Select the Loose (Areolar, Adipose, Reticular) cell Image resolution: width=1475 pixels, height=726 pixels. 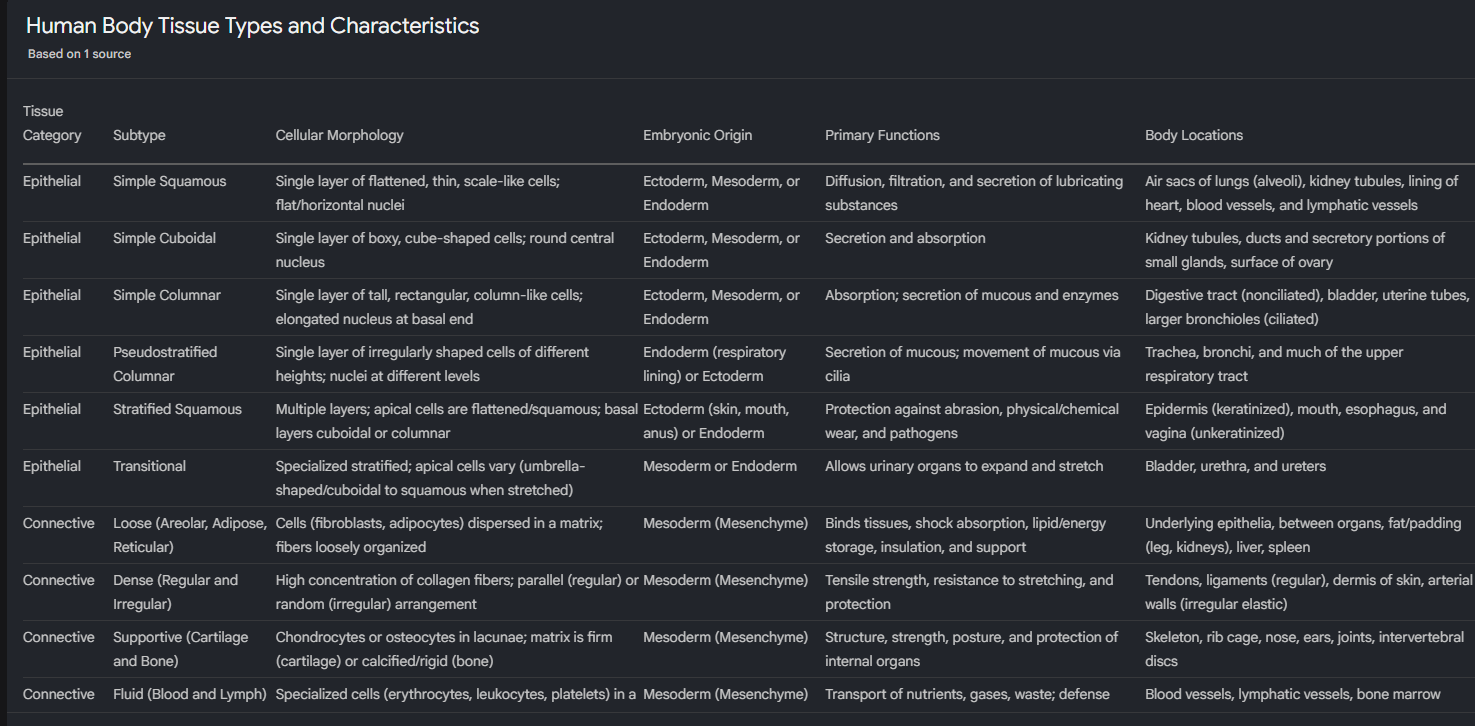tap(190, 535)
